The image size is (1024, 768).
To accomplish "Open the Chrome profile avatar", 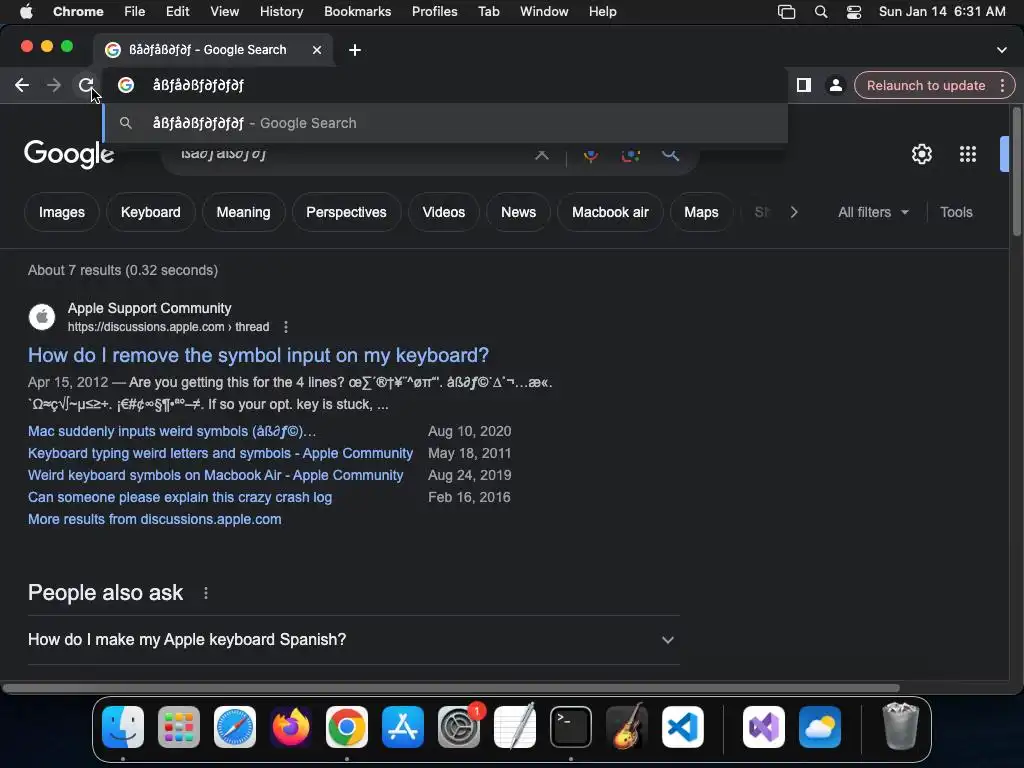I will click(835, 85).
